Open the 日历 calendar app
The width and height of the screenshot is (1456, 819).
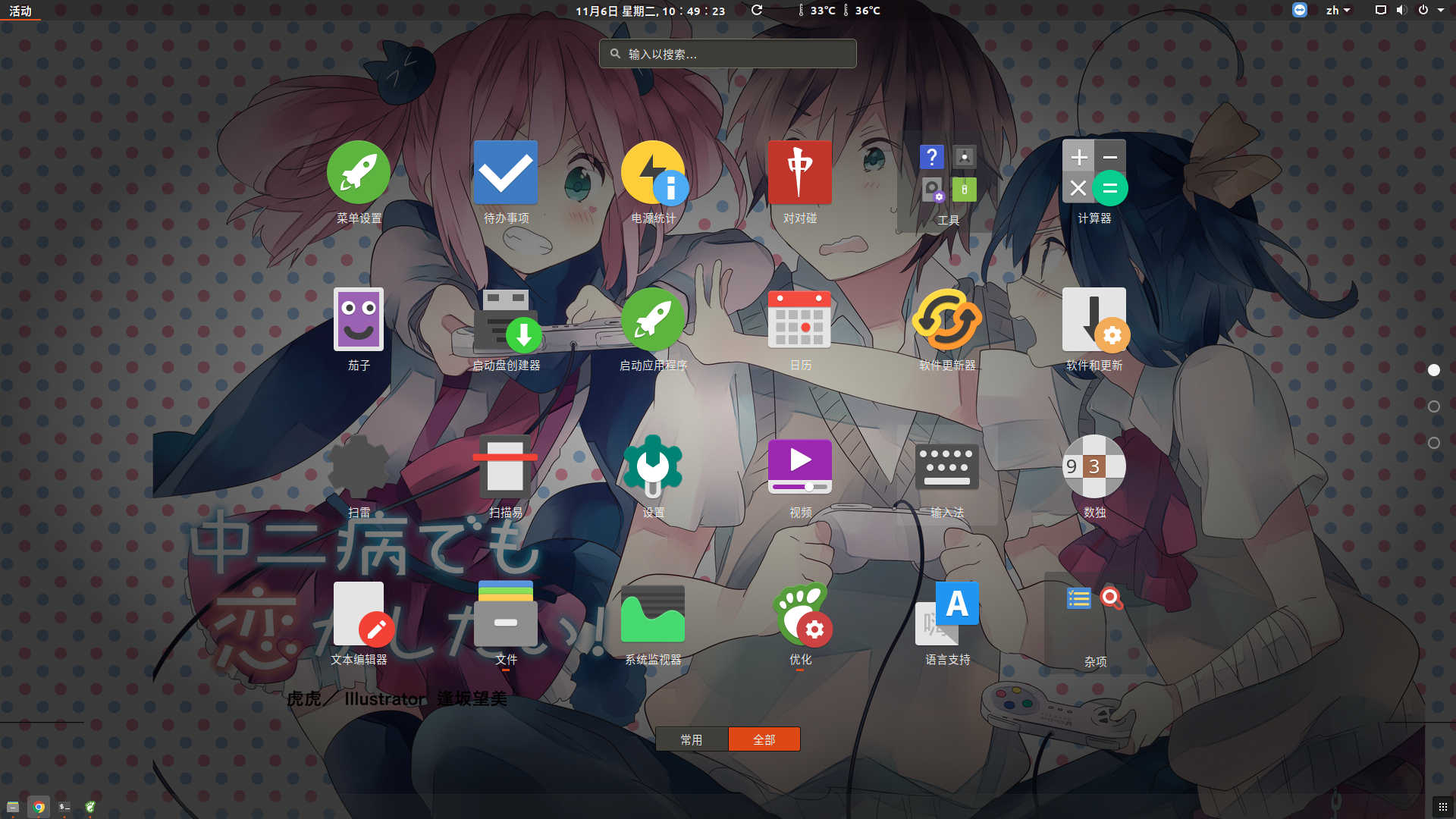click(800, 330)
